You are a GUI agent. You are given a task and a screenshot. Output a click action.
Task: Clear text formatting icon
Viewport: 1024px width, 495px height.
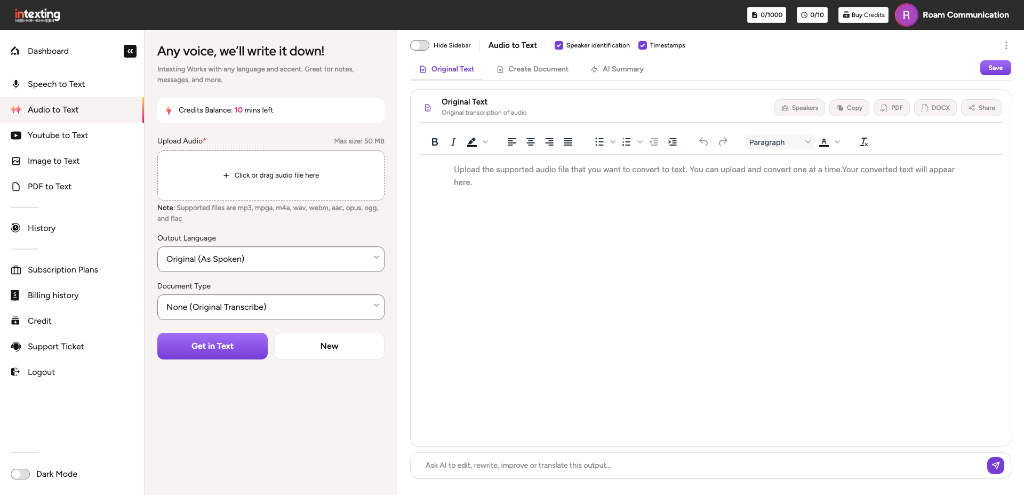click(x=864, y=142)
